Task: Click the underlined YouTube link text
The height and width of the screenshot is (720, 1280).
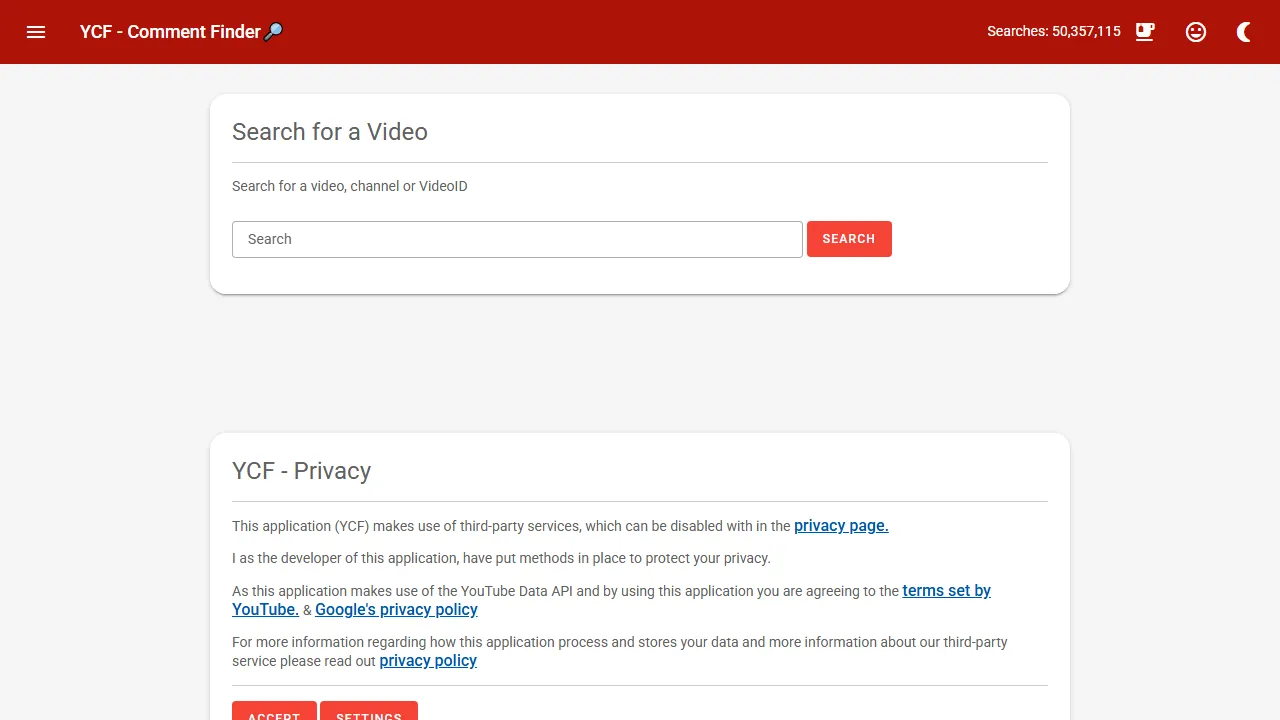Action: coord(264,609)
